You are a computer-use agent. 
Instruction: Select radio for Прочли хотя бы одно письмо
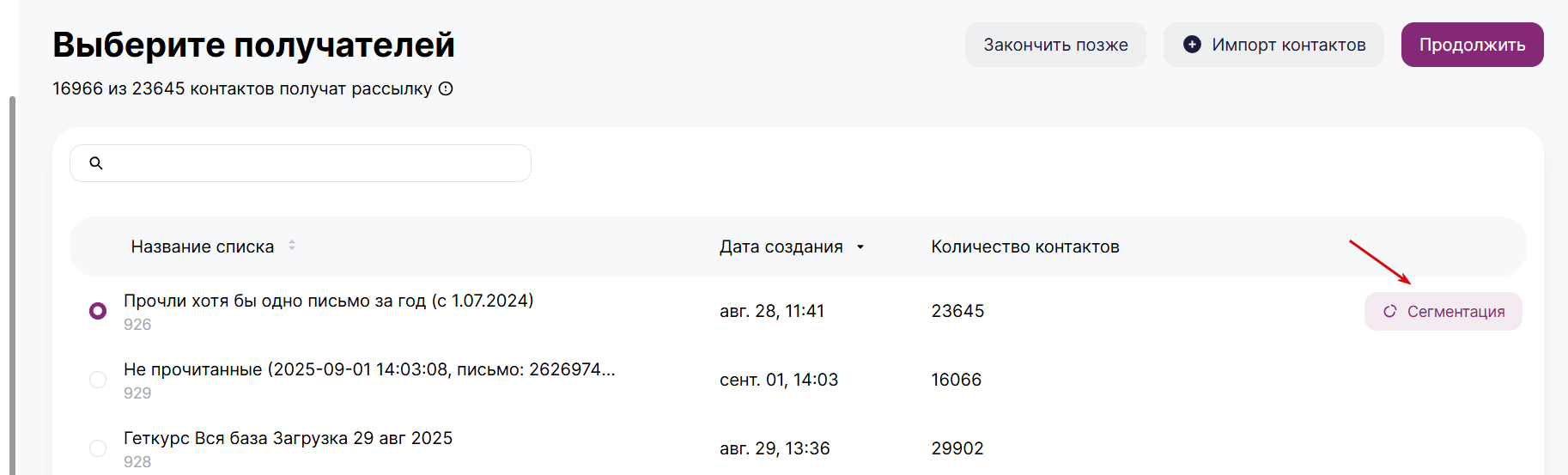pos(98,311)
